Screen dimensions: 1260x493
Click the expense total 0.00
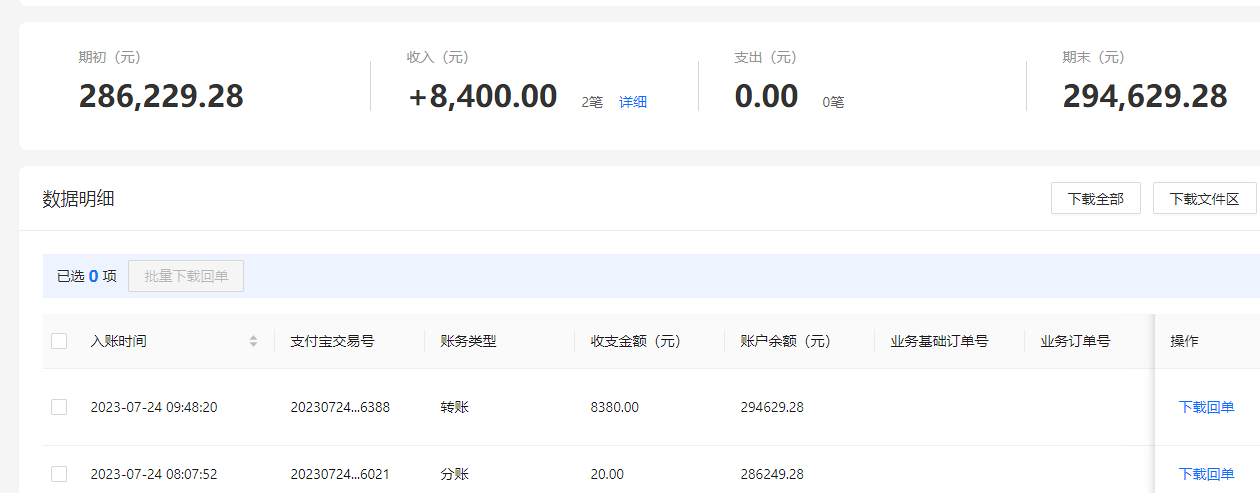[766, 96]
